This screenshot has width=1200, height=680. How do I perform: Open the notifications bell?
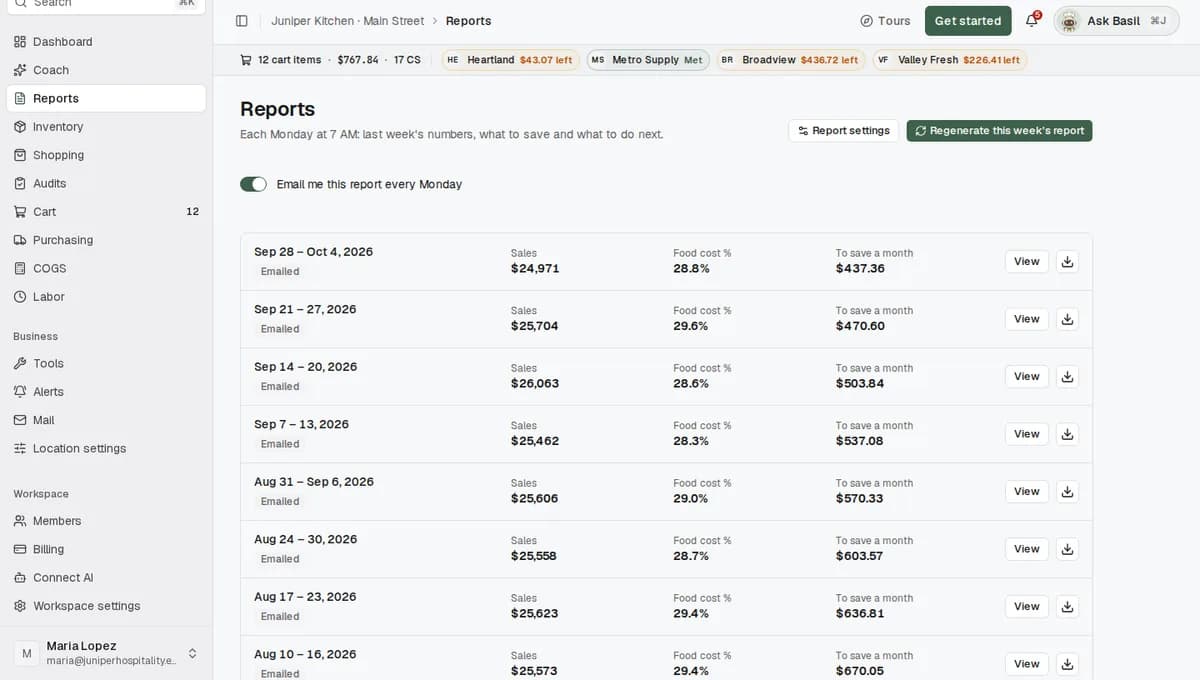(1032, 21)
